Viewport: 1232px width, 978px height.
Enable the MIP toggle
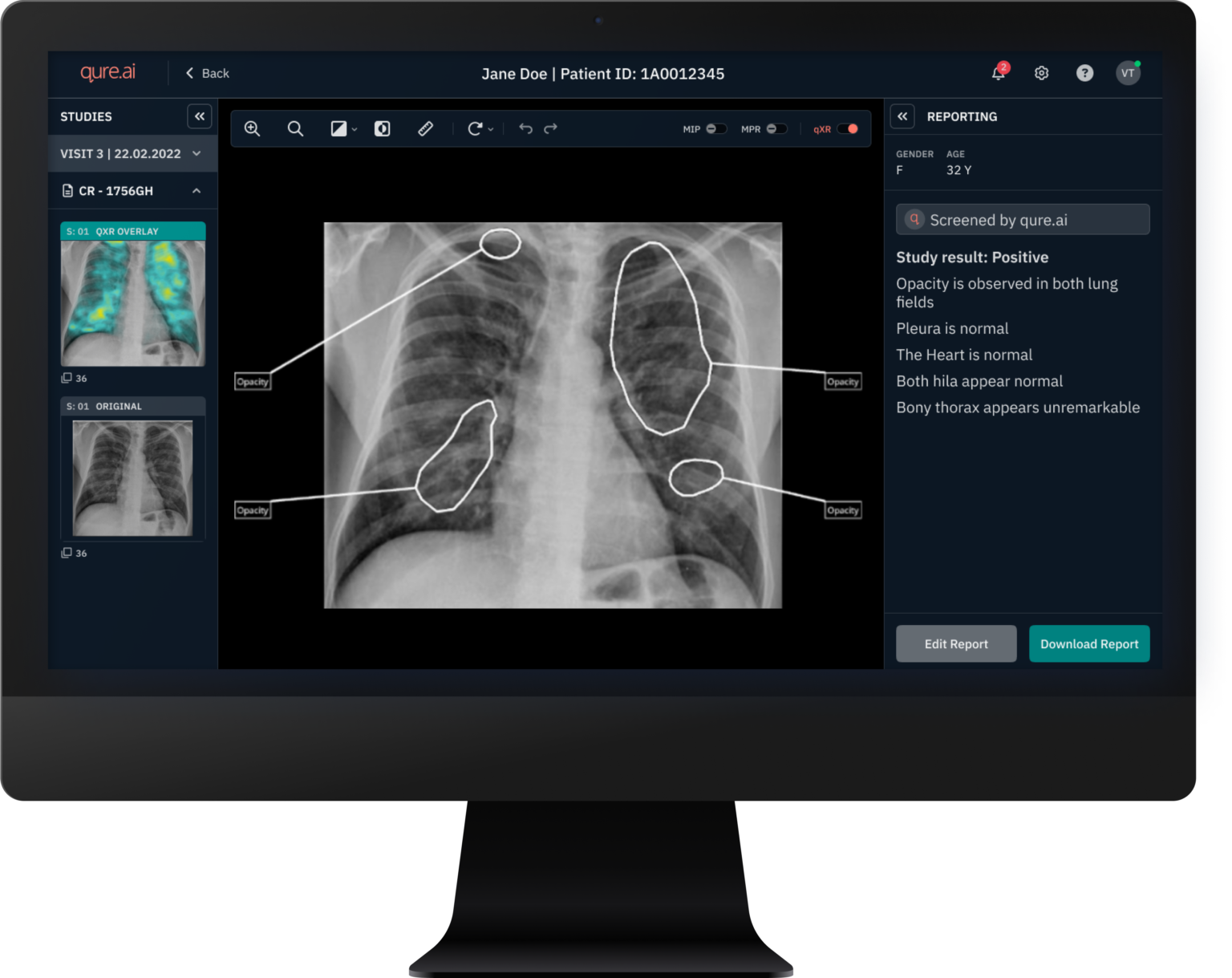tap(716, 128)
